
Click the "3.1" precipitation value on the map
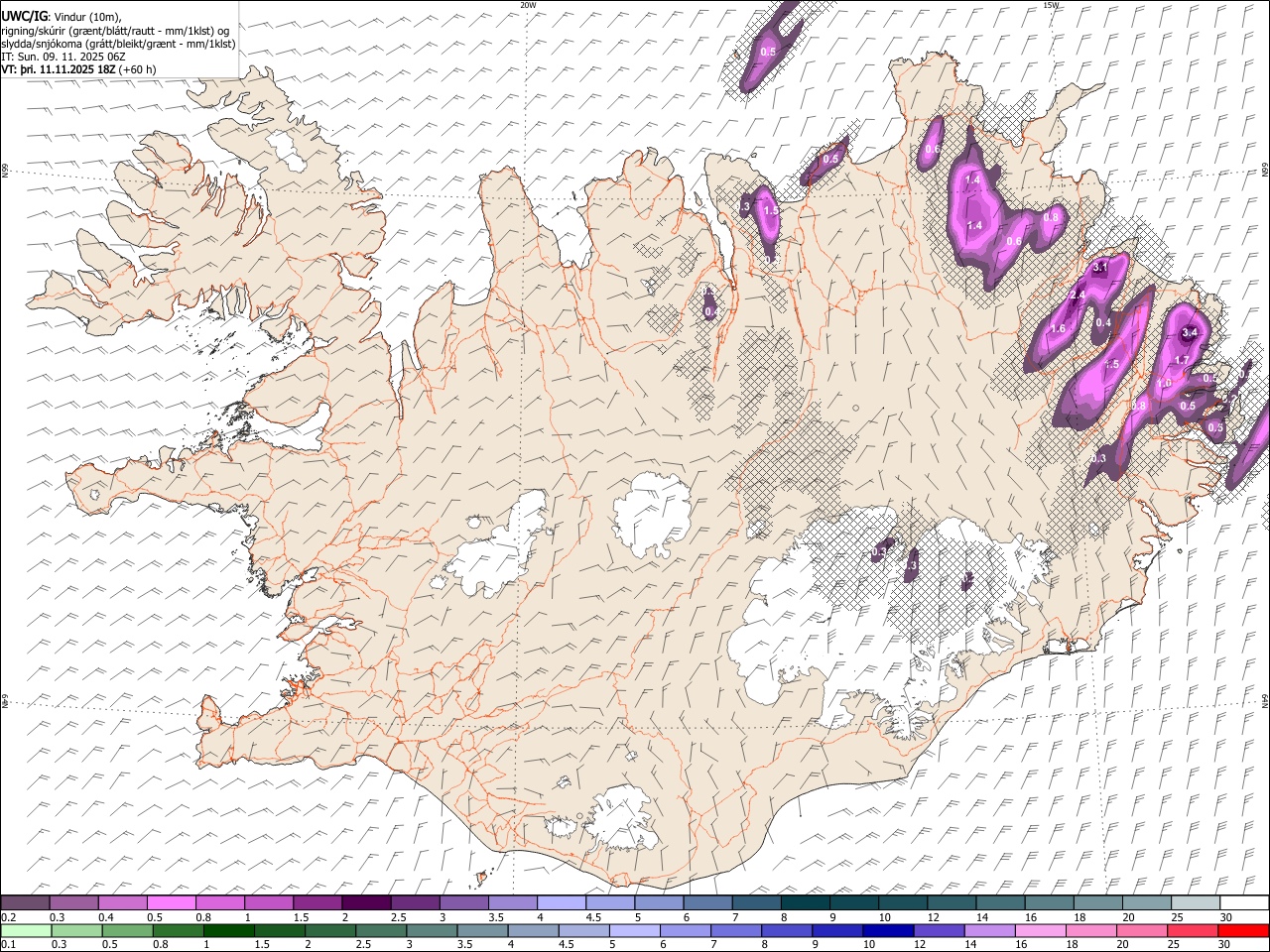click(1099, 268)
